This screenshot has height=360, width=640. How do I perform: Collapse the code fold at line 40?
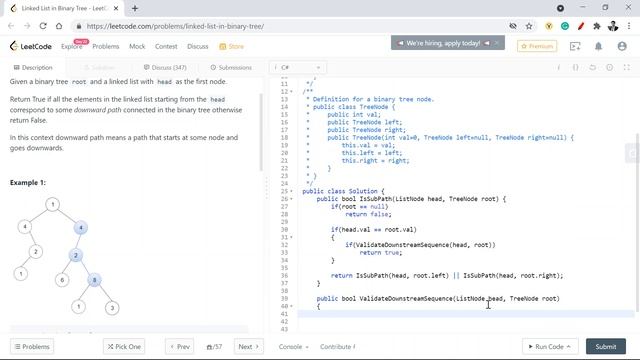pyautogui.click(x=291, y=306)
